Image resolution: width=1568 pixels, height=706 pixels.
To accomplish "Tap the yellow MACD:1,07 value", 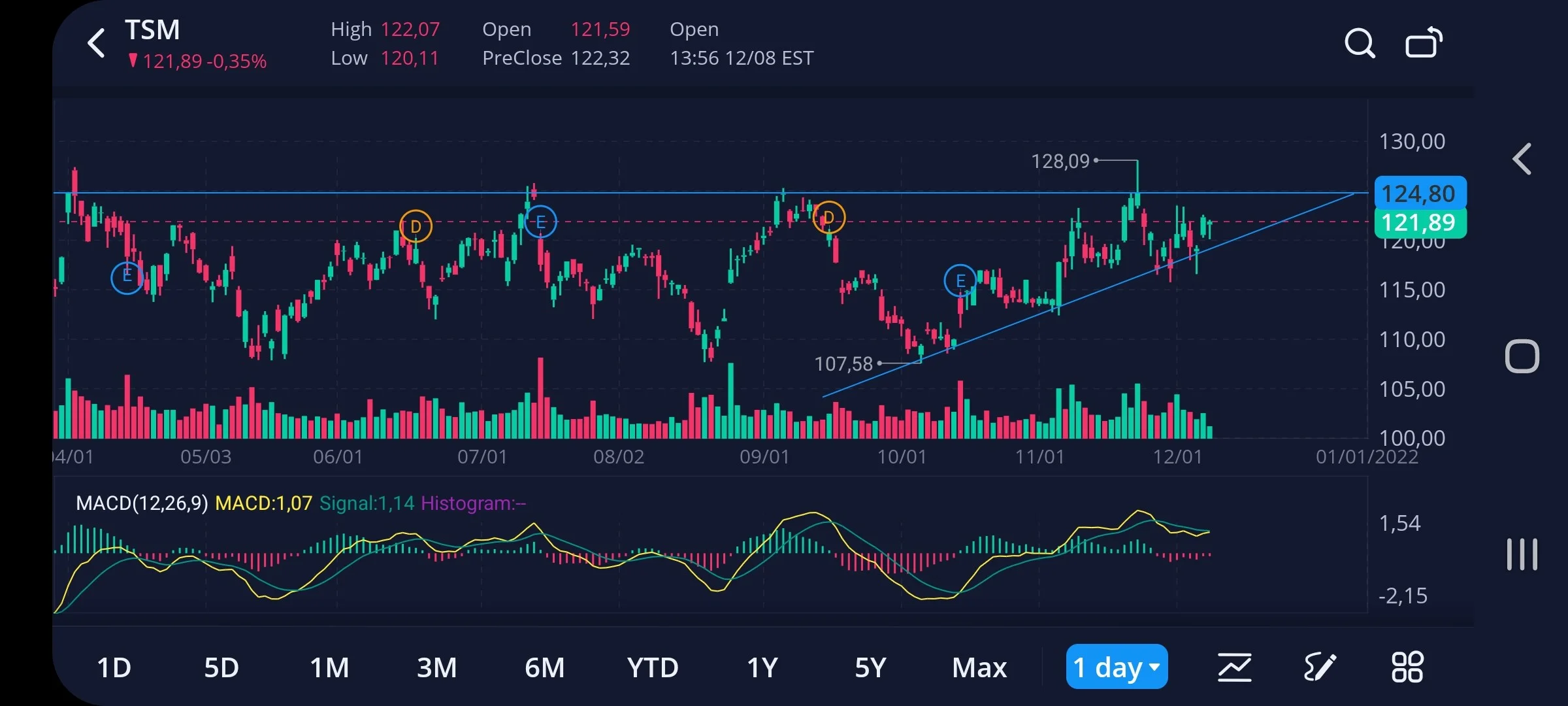I will 263,503.
